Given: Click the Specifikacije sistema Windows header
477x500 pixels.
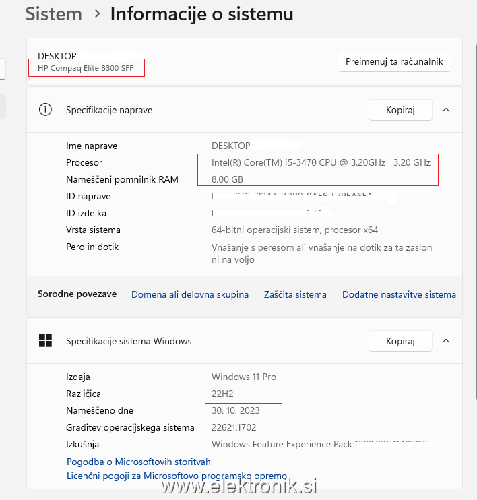Looking at the screenshot, I should tap(244, 341).
